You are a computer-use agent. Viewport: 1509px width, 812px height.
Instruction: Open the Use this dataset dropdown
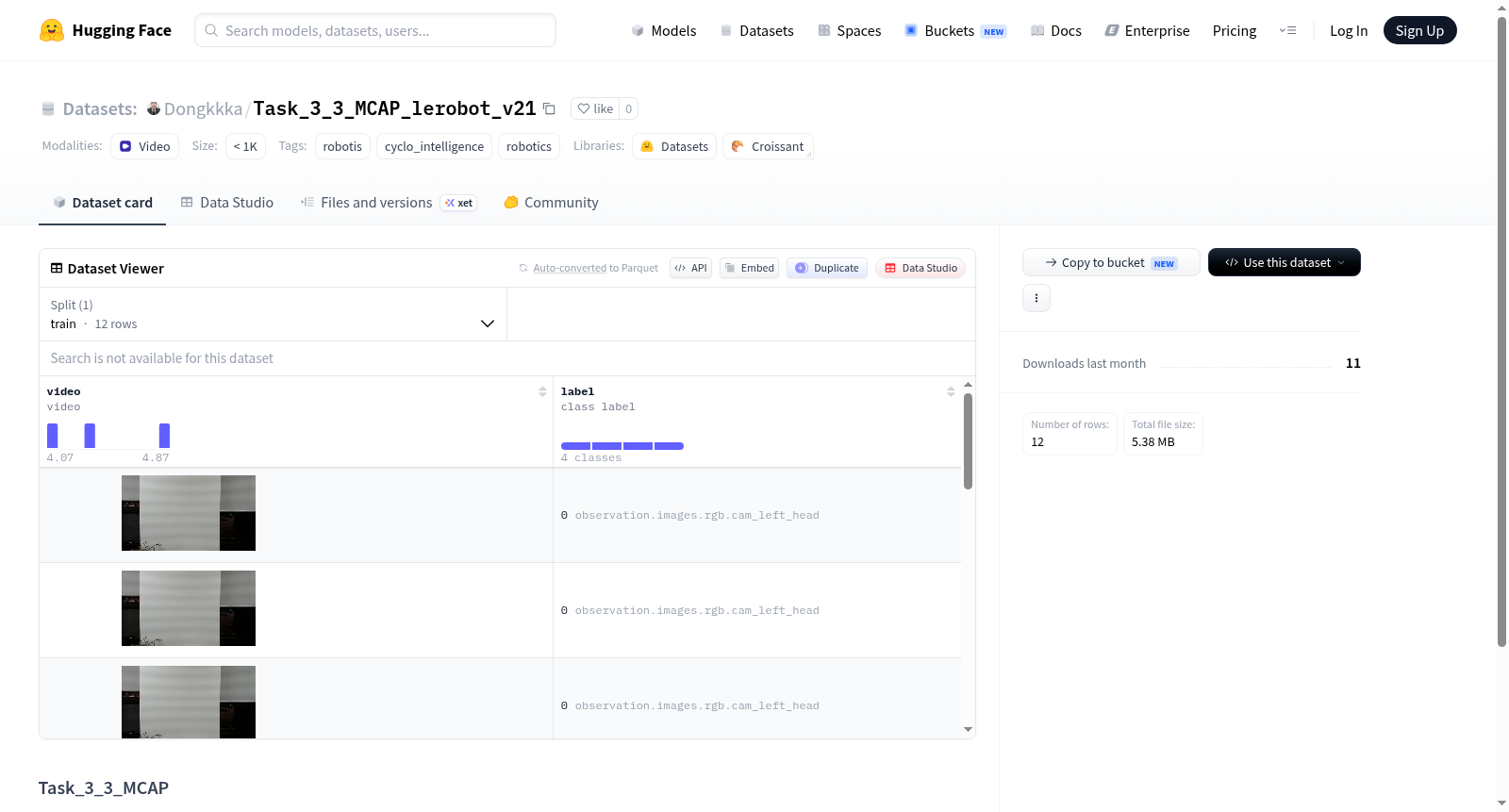[x=1285, y=262]
